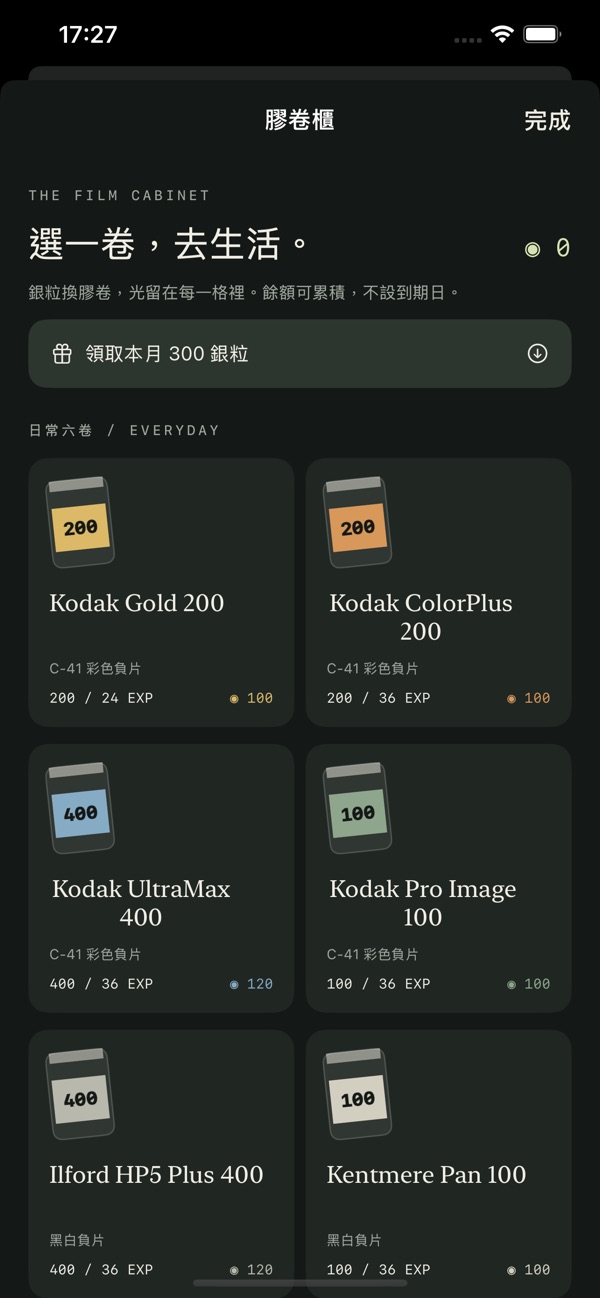Viewport: 600px width, 1298px height.
Task: Tap the silver grain balance coin icon
Action: tap(532, 248)
